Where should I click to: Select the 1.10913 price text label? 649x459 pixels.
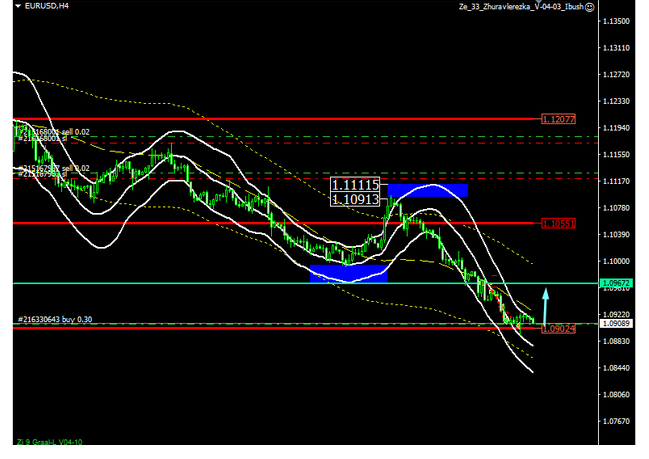[x=356, y=199]
